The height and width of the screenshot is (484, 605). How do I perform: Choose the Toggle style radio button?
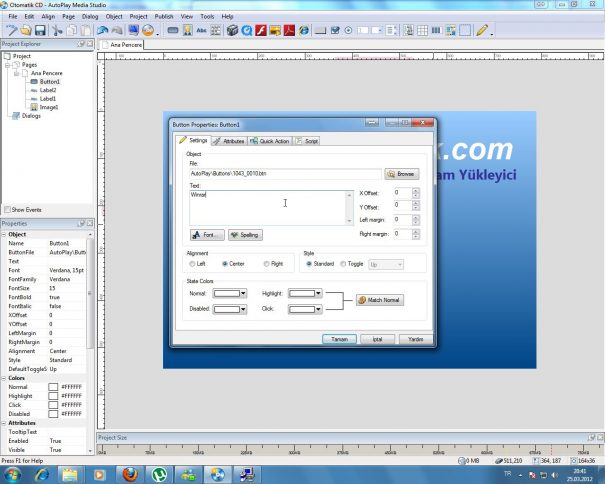pos(343,264)
